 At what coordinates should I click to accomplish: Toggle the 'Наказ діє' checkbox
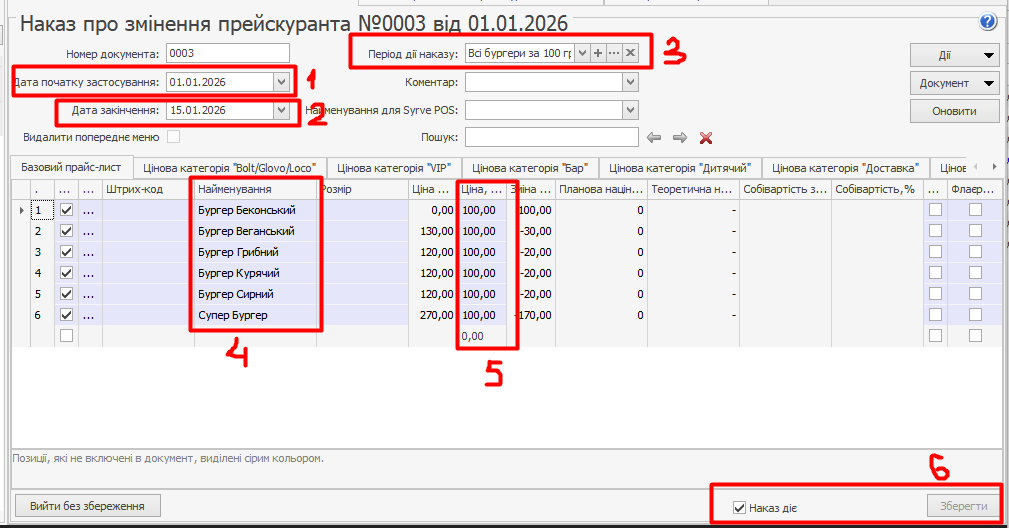pyautogui.click(x=739, y=508)
